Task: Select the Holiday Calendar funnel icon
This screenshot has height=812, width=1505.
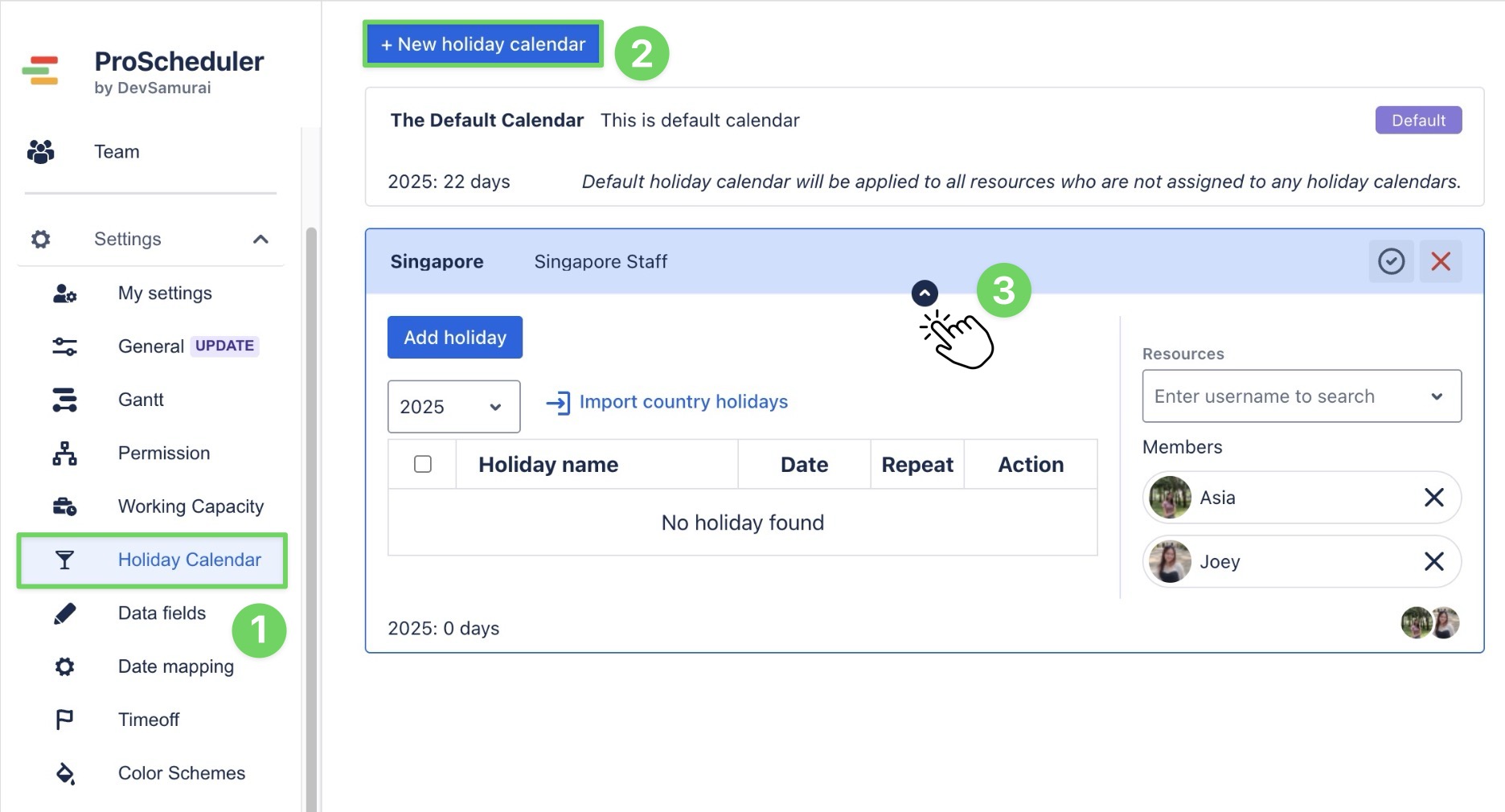Action: (x=64, y=560)
